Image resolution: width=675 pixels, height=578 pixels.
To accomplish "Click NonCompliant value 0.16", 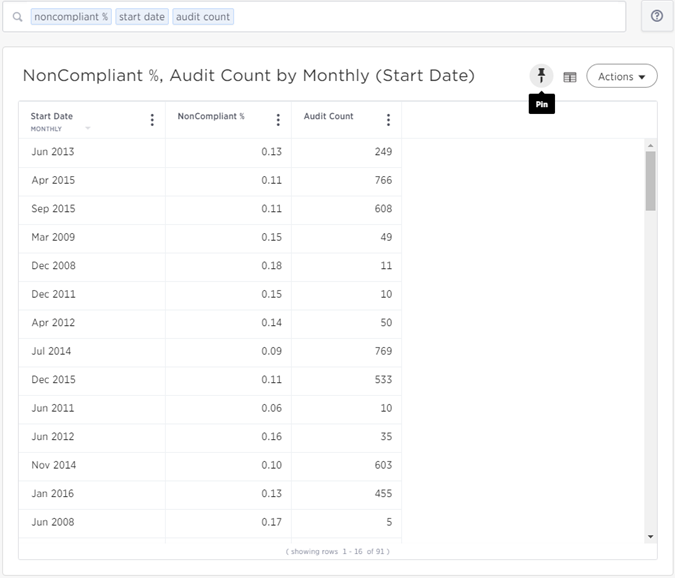I will (271, 436).
